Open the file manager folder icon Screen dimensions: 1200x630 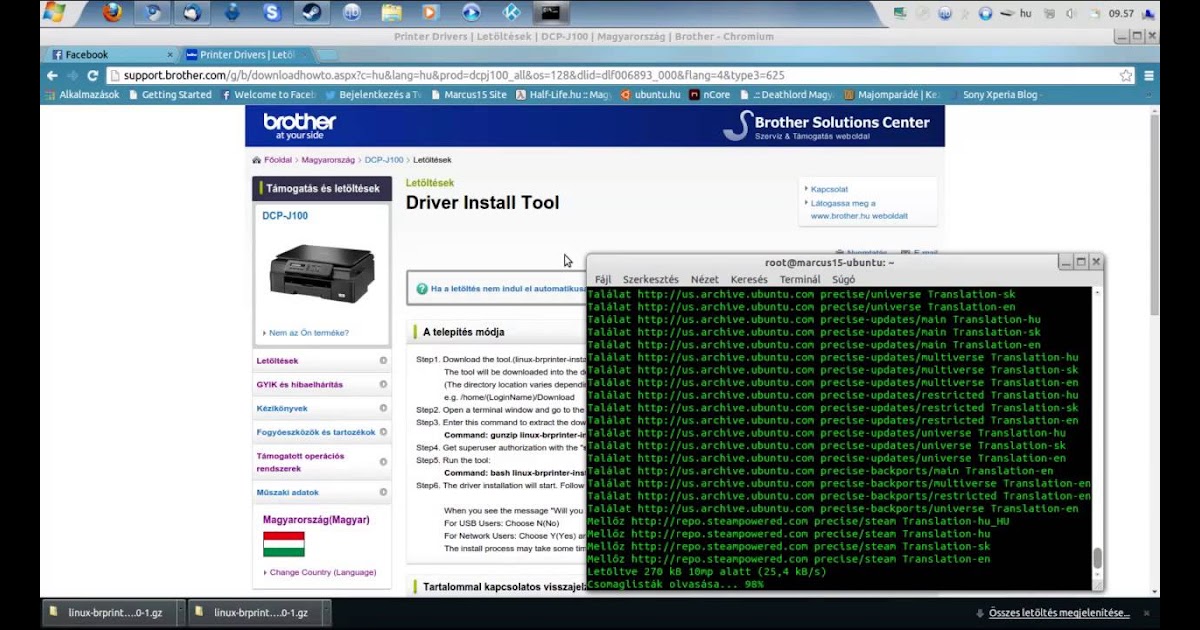[391, 13]
